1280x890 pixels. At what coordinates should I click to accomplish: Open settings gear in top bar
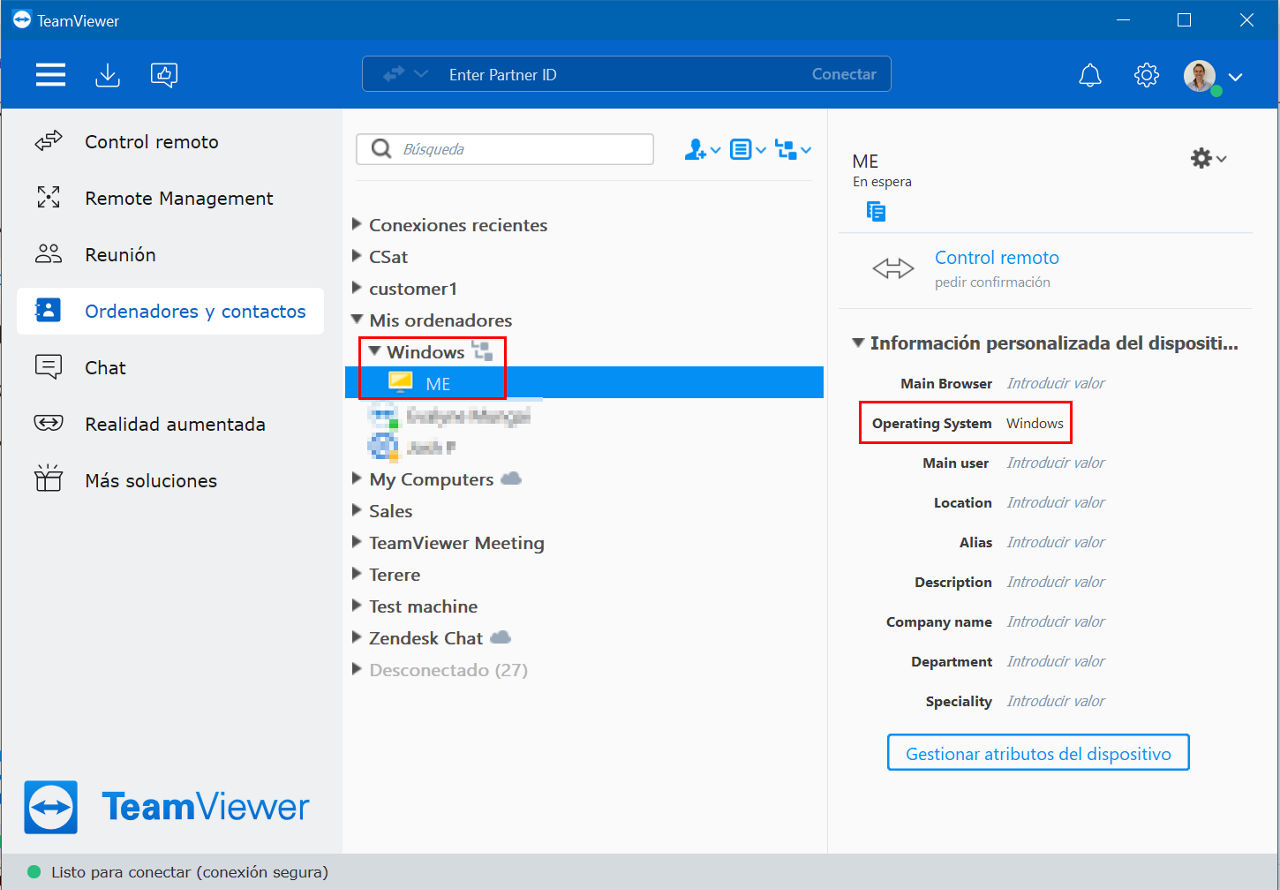click(x=1146, y=75)
